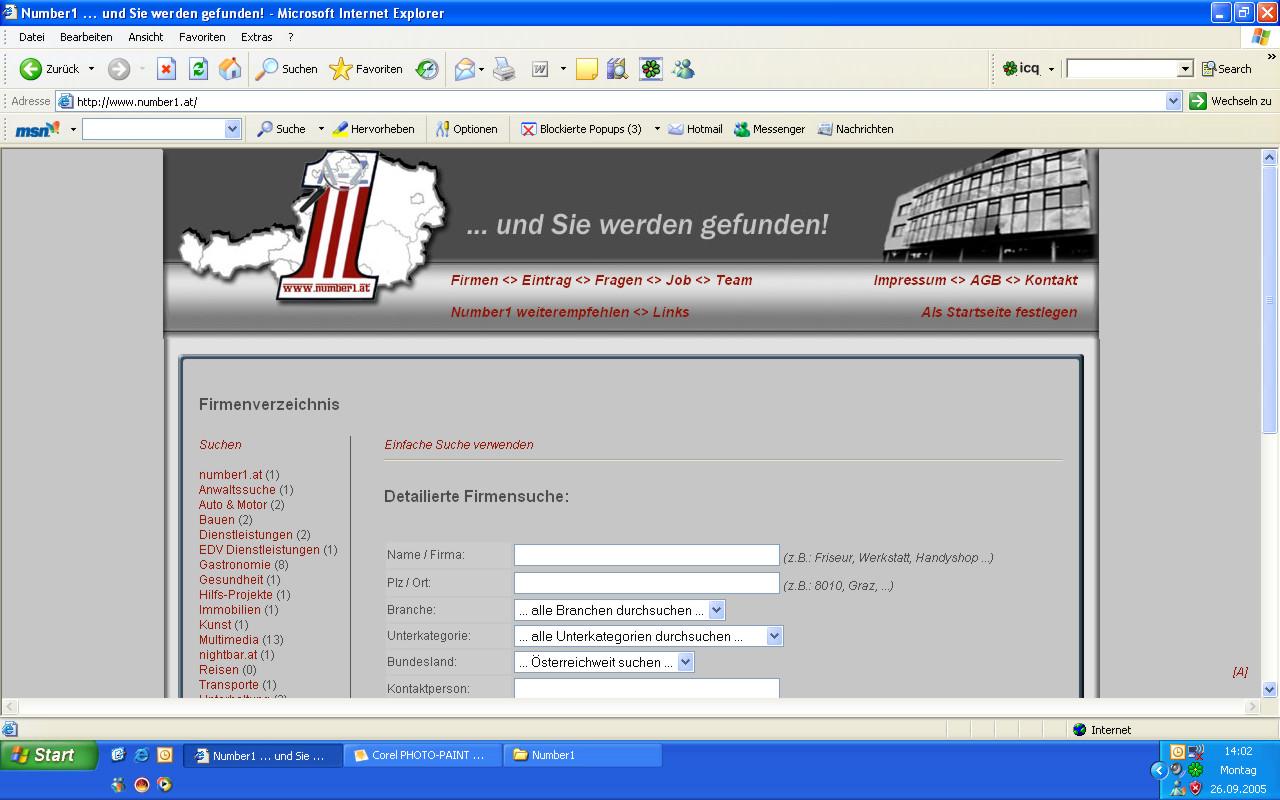Open the Favoriten menu
The height and width of the screenshot is (800, 1280).
202,37
